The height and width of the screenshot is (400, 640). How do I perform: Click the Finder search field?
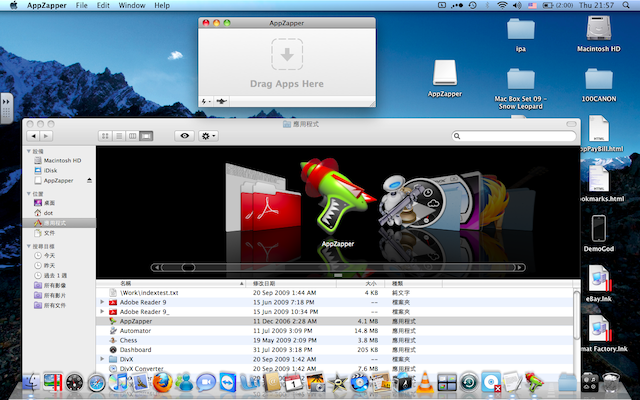click(x=514, y=136)
